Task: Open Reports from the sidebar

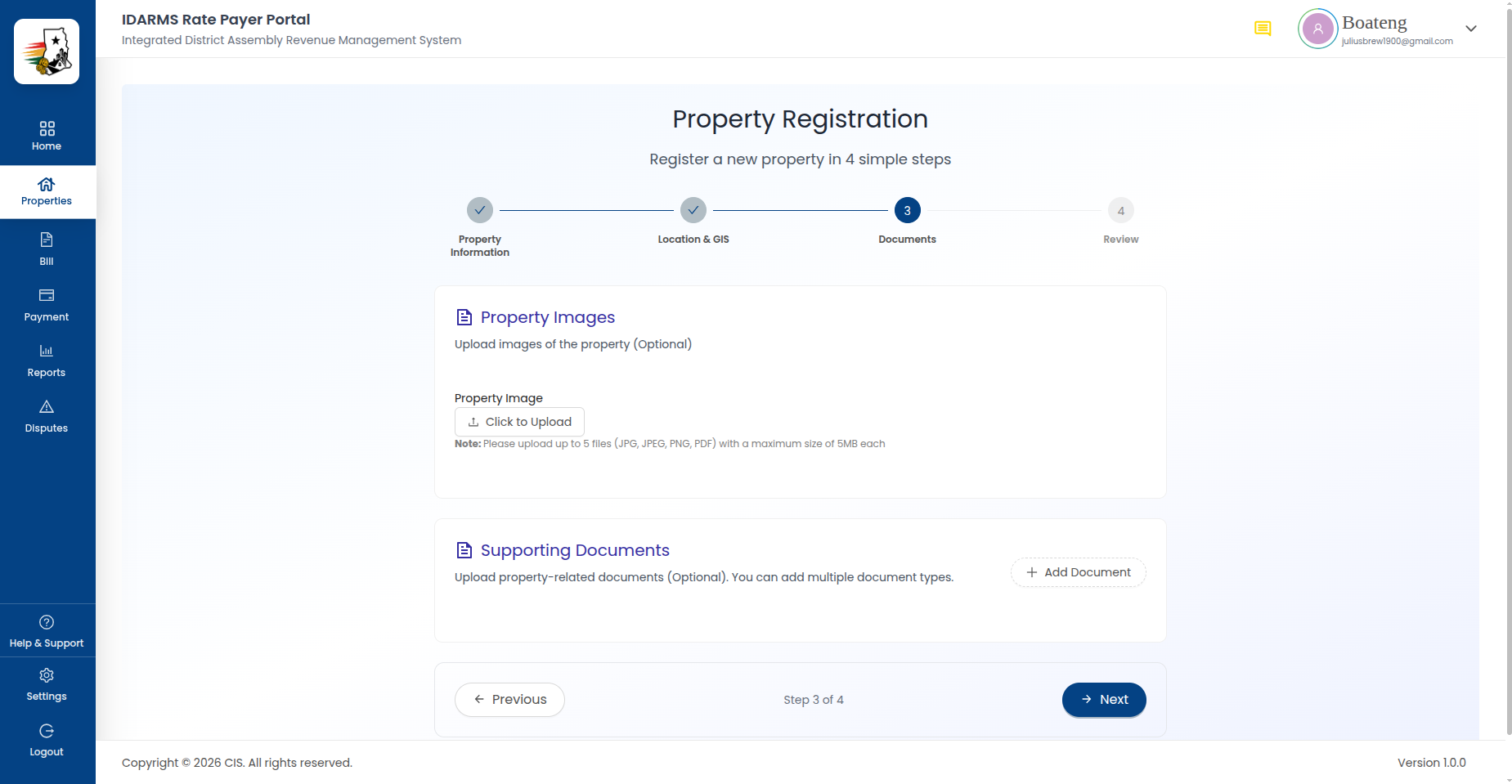Action: pos(47,361)
